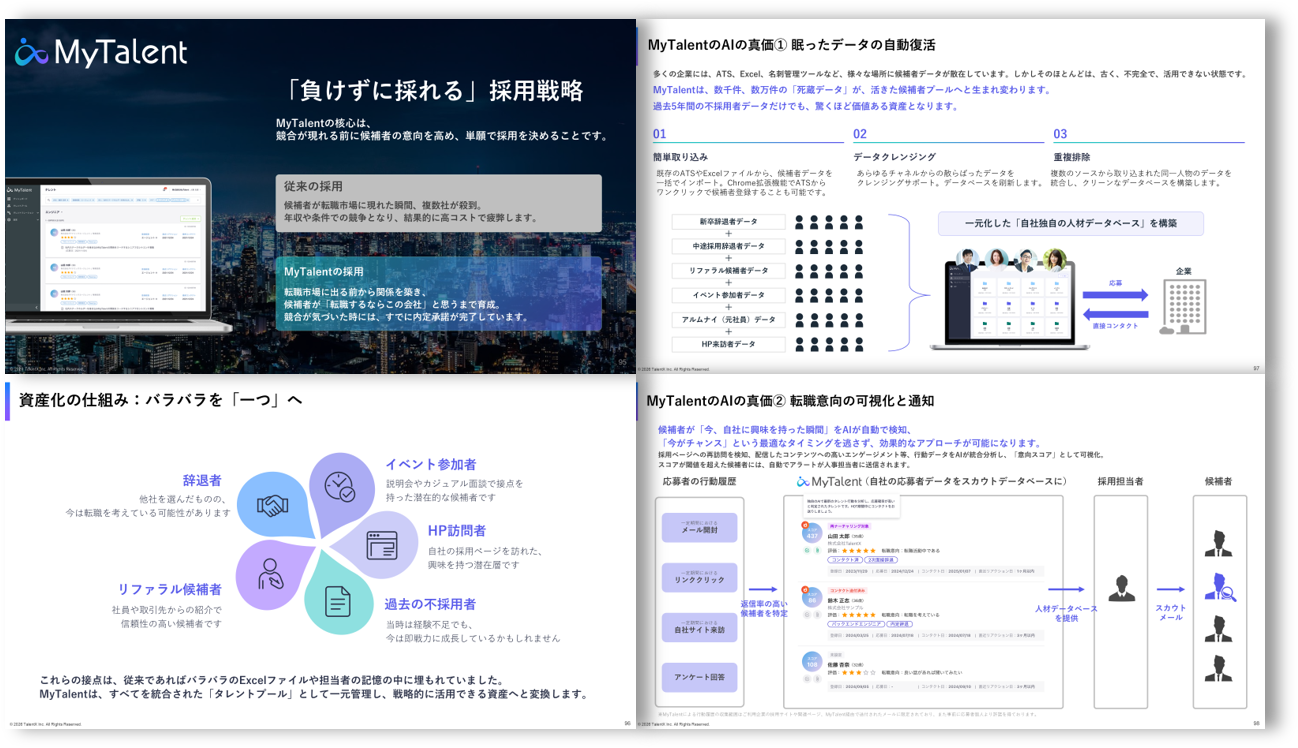Click the アンケート回答 box

[x=699, y=677]
